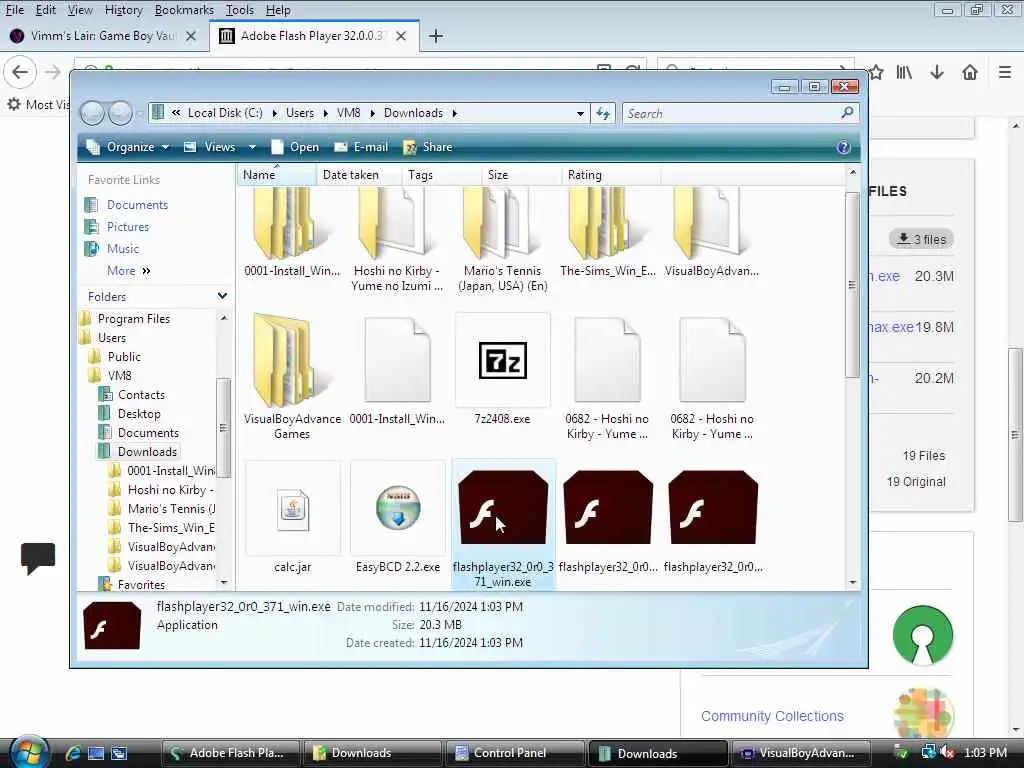Open the 7z2408.exe file icon
The width and height of the screenshot is (1024, 768).
click(x=502, y=360)
